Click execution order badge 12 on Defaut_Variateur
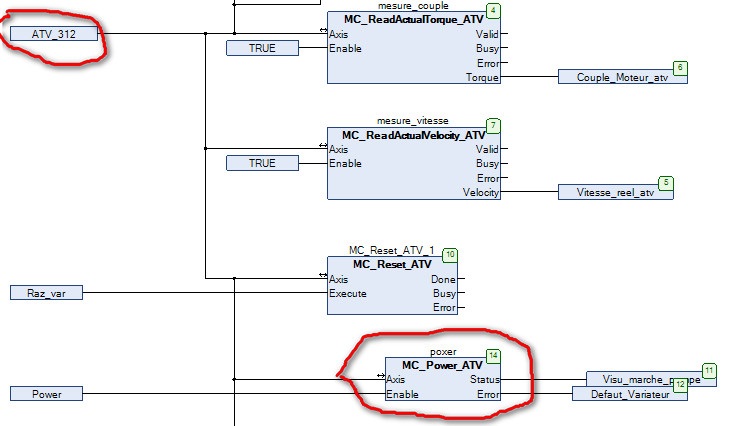 [x=680, y=383]
